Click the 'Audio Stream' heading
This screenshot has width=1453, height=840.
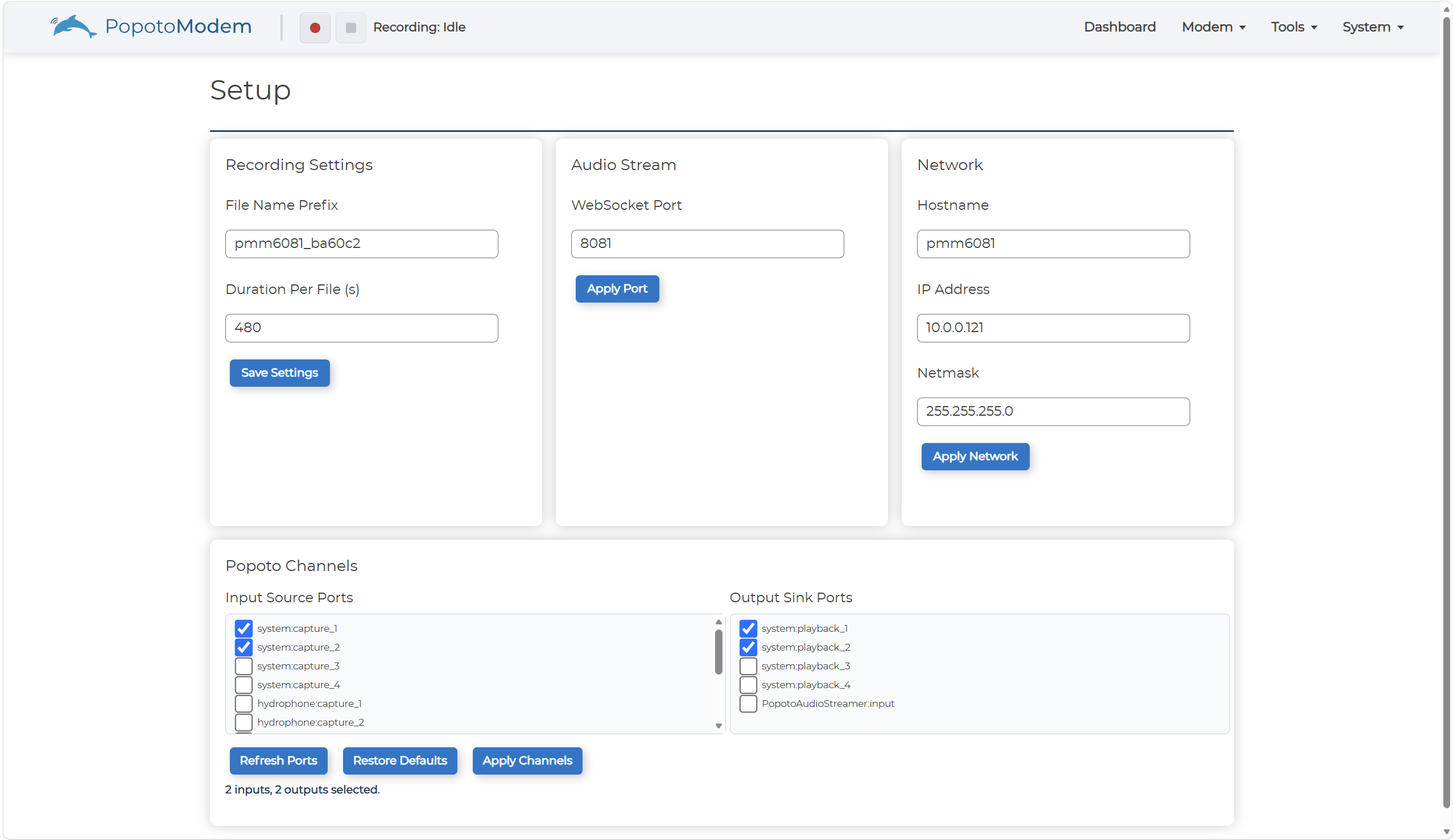coord(624,165)
